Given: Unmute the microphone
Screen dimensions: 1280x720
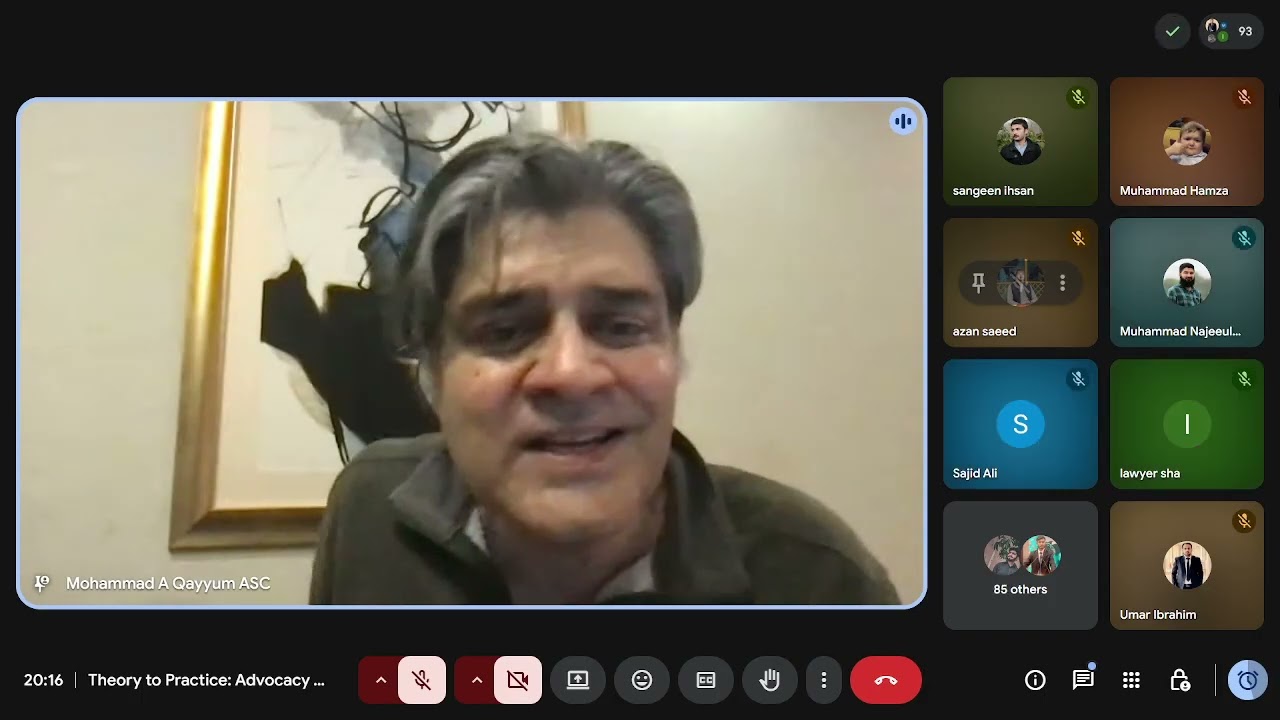Looking at the screenshot, I should (x=422, y=680).
